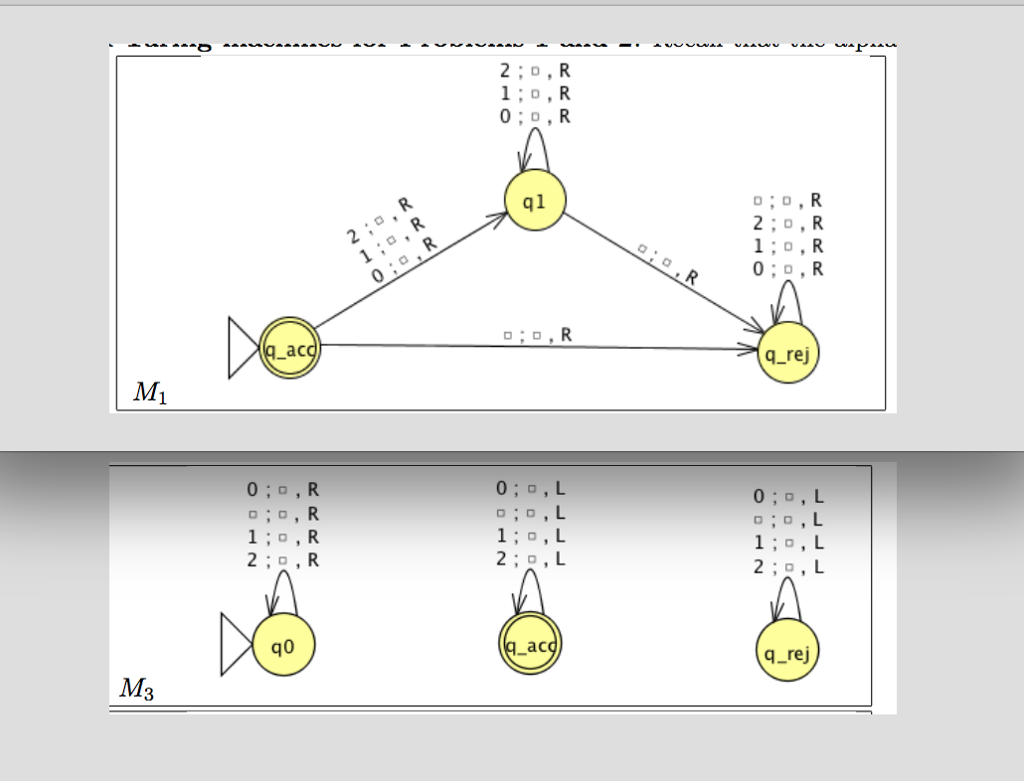1024x781 pixels.
Task: Click the q_rej state circle in M3
Action: pos(789,652)
